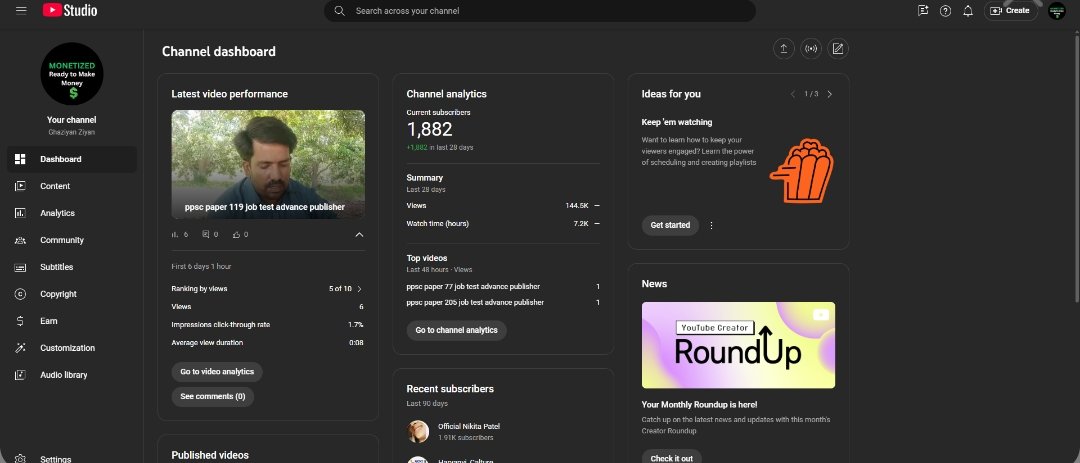Collapse the latest video stats chevron

pyautogui.click(x=359, y=235)
